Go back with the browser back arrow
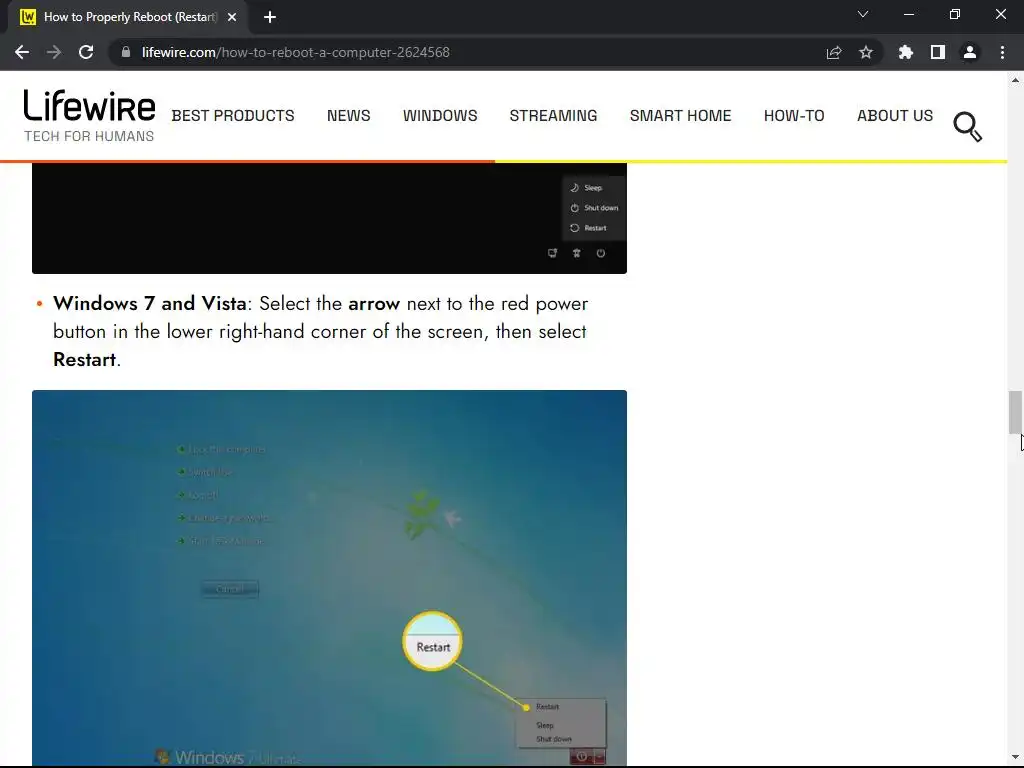The width and height of the screenshot is (1024, 768). point(22,52)
